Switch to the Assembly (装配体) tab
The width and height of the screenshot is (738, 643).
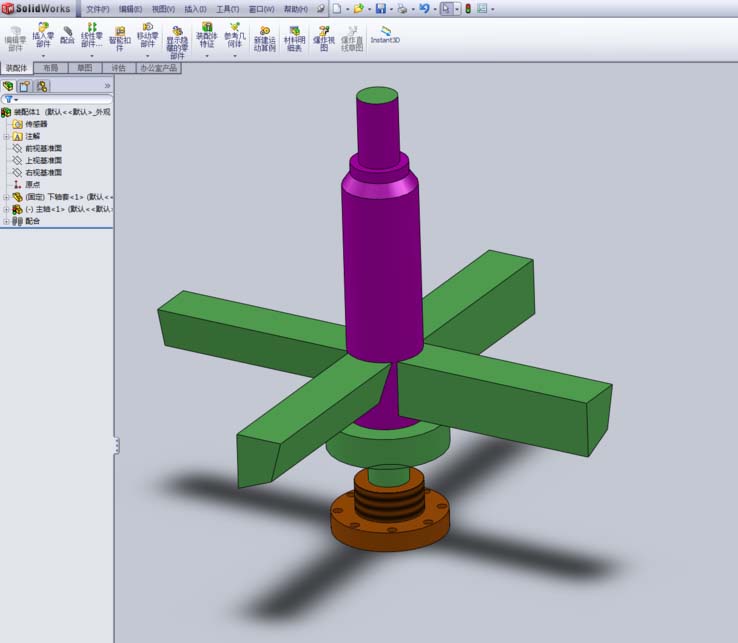click(16, 68)
